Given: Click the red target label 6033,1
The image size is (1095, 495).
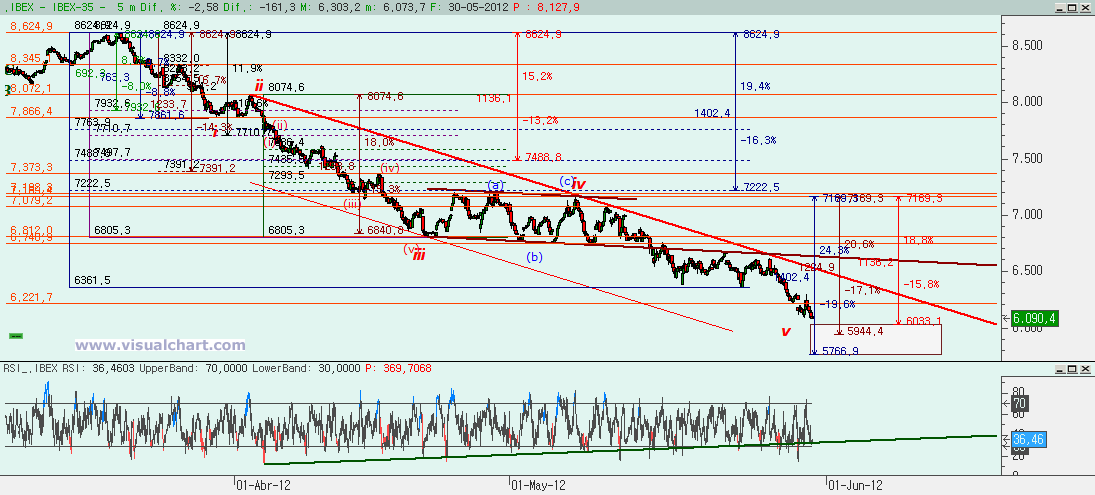Looking at the screenshot, I should 924,321.
